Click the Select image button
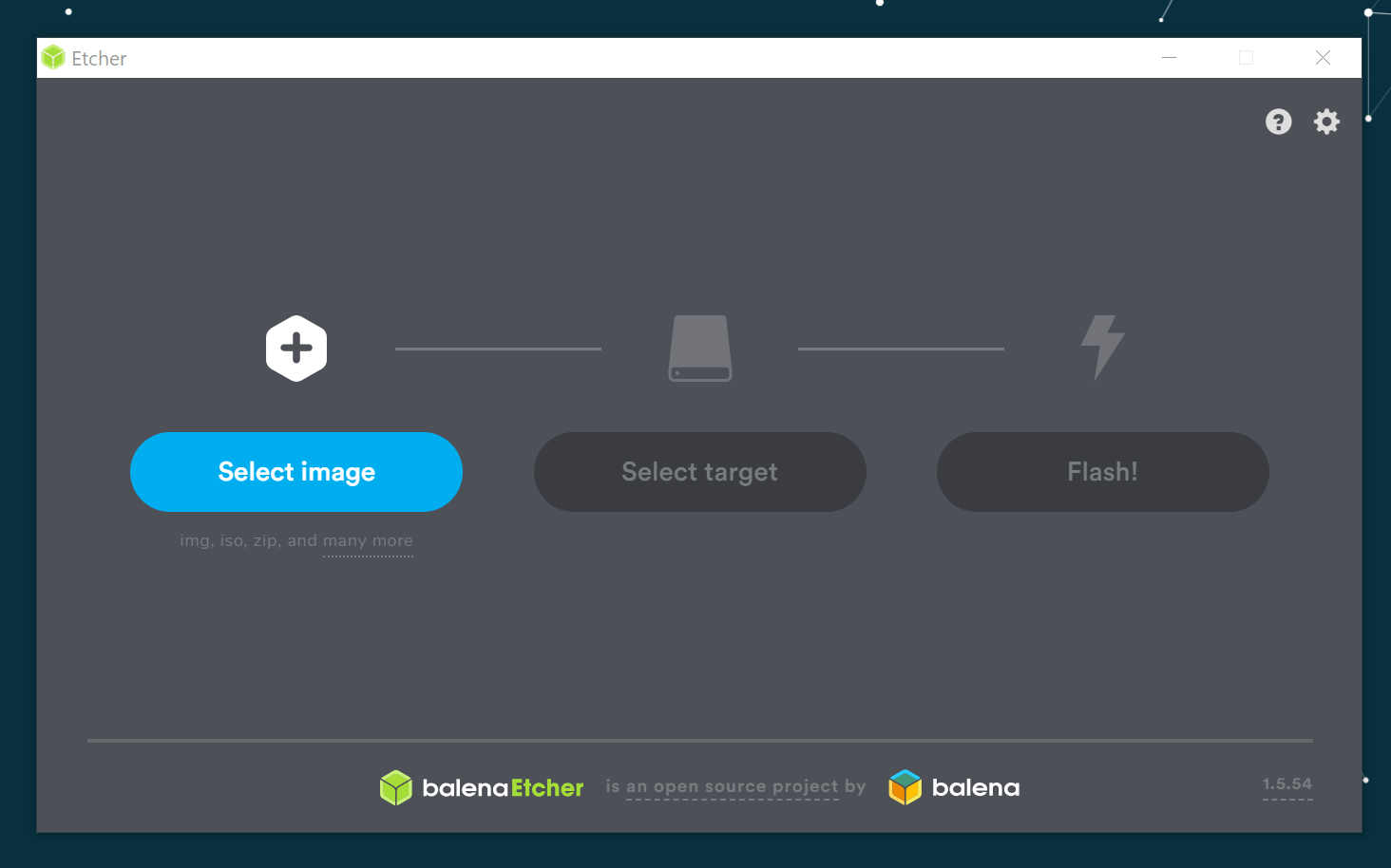The width and height of the screenshot is (1391, 868). (x=296, y=472)
